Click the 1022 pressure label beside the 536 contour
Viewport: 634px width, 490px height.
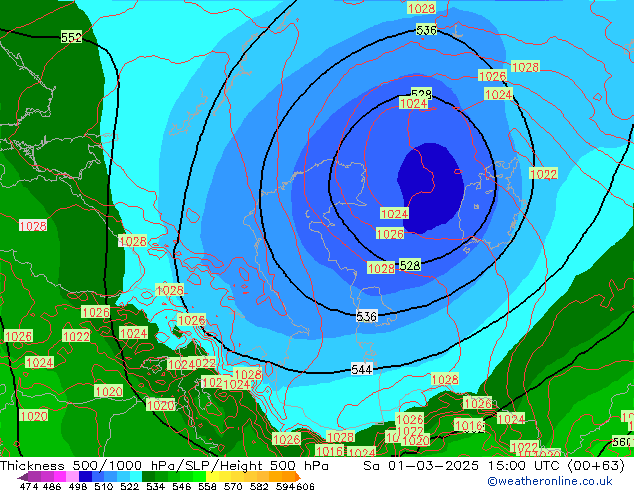click(x=543, y=174)
